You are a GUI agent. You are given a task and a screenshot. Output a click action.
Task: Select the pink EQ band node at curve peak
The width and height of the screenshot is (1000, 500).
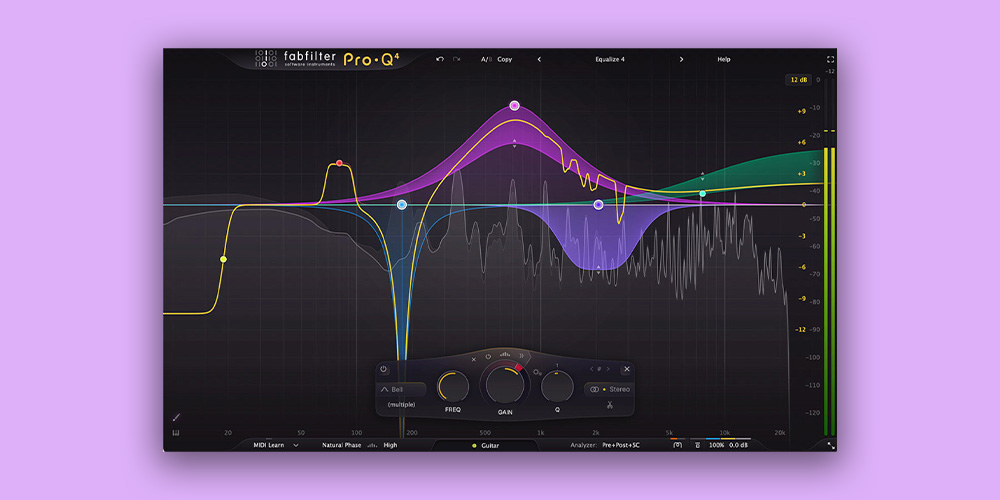coord(515,105)
